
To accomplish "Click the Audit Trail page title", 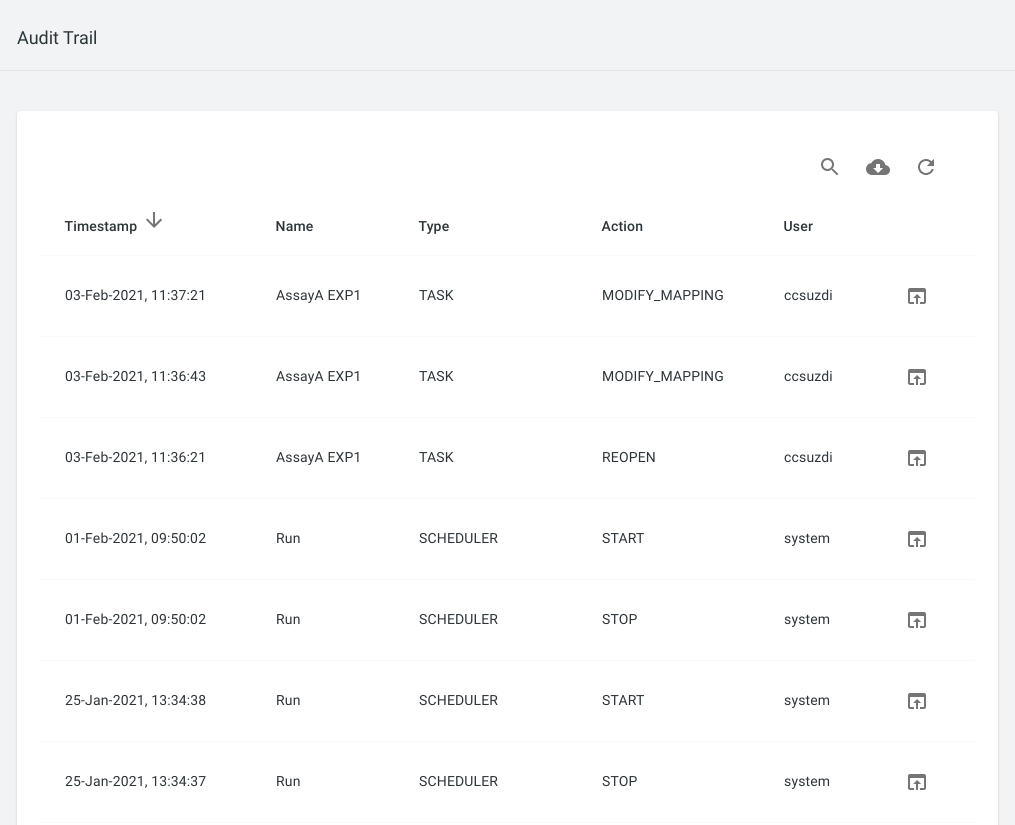I will [x=56, y=37].
